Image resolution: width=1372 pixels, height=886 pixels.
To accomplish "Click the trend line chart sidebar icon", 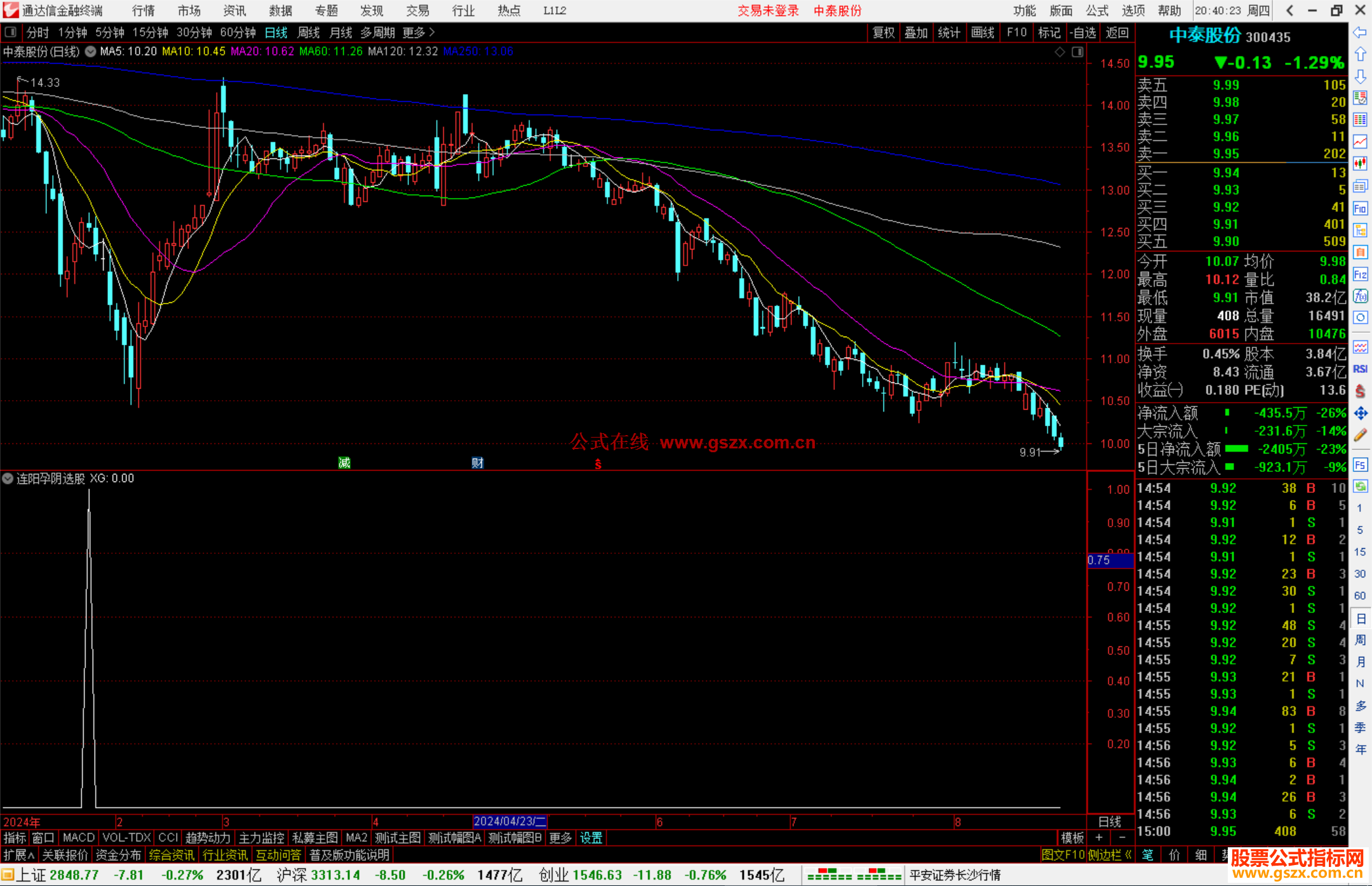I will pyautogui.click(x=1360, y=142).
